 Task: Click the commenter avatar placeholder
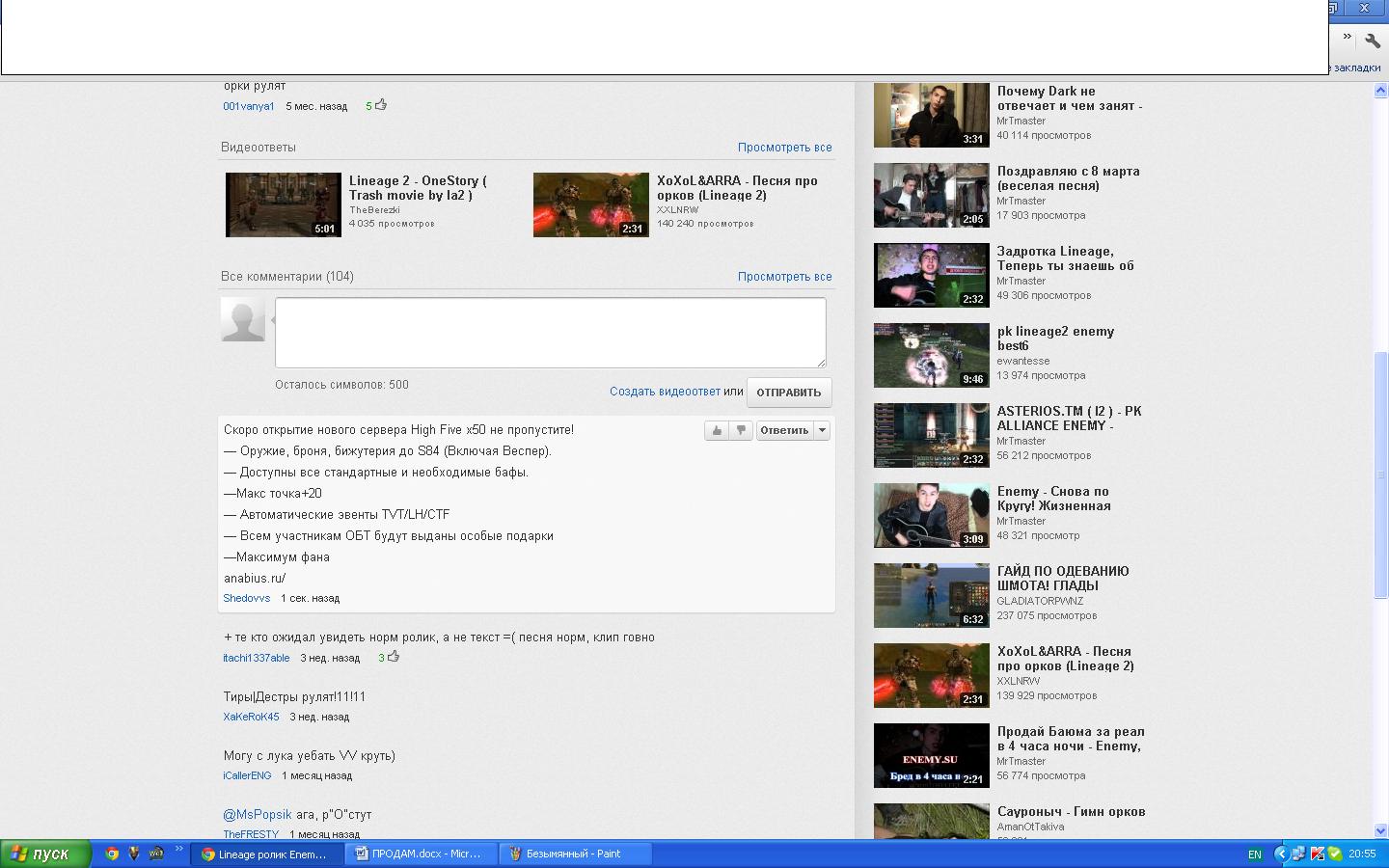click(243, 319)
